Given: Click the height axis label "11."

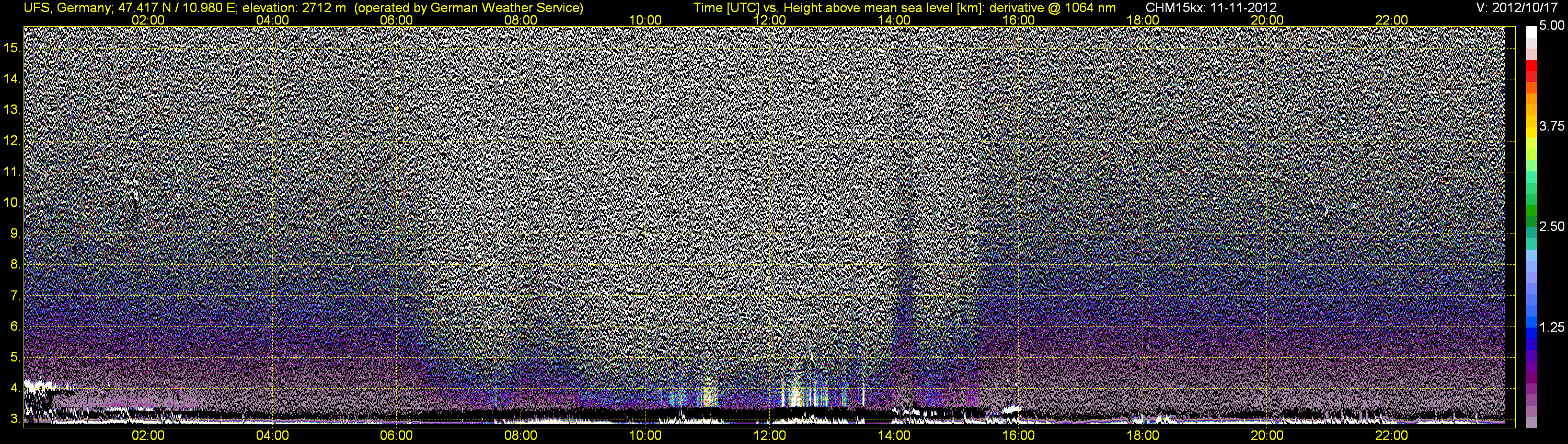Looking at the screenshot, I should click(x=12, y=172).
